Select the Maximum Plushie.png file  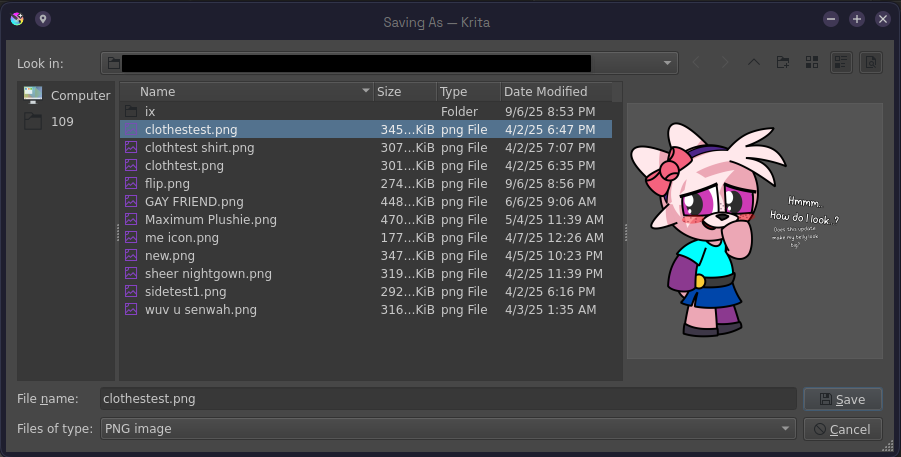(210, 220)
